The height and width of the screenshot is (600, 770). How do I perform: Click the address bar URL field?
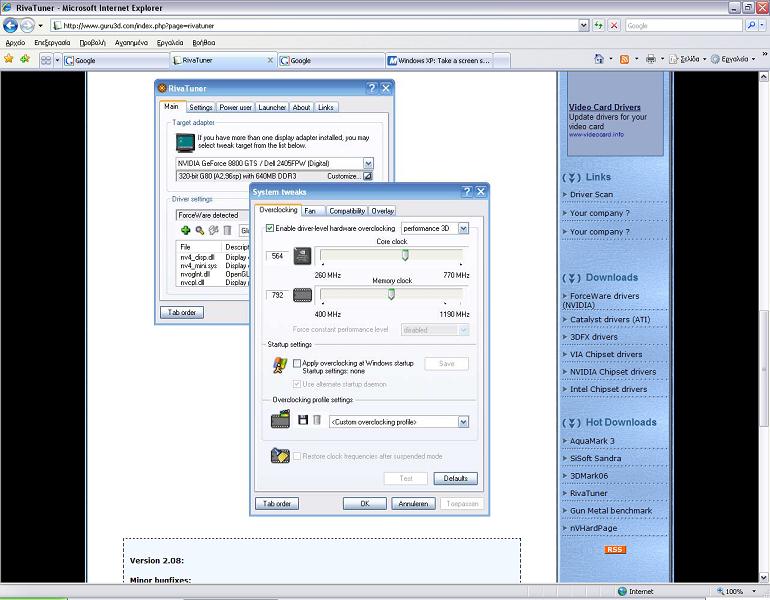coord(314,26)
